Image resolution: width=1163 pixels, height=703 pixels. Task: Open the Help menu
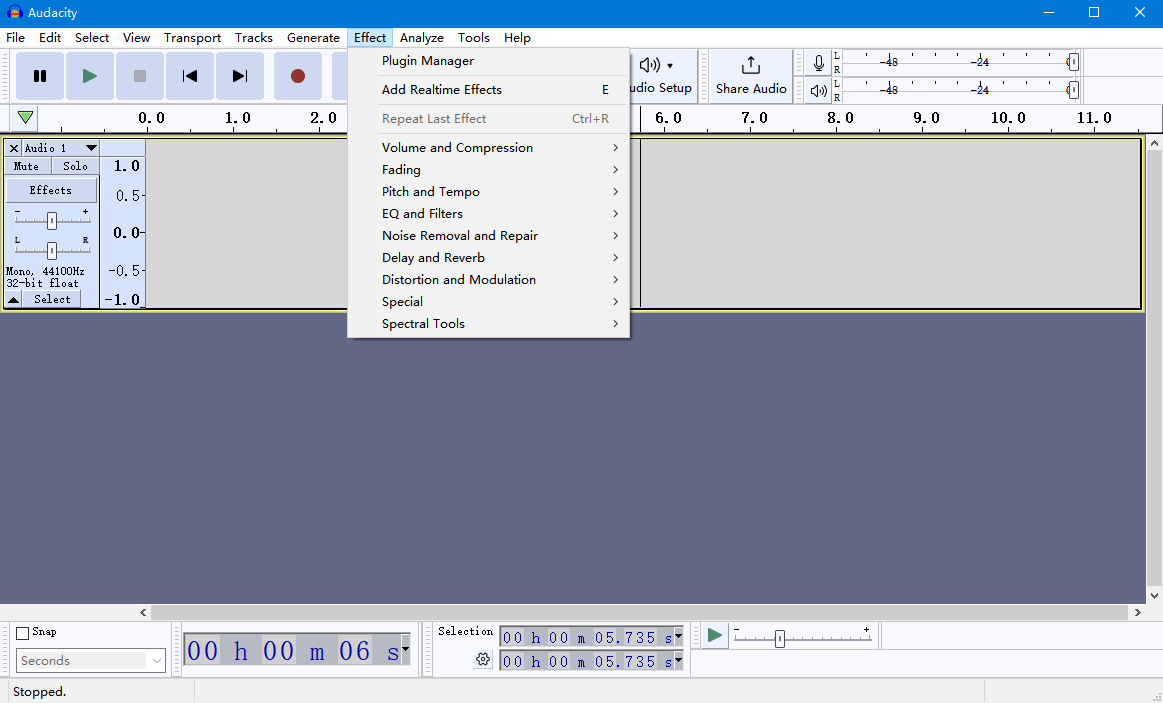click(517, 38)
